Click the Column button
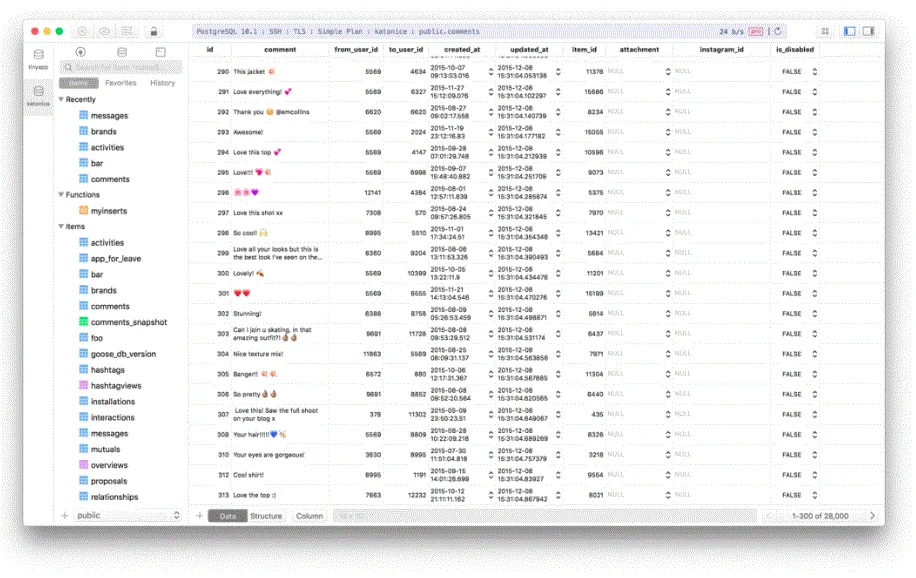Screen dimensions: 916x578 click(309, 516)
